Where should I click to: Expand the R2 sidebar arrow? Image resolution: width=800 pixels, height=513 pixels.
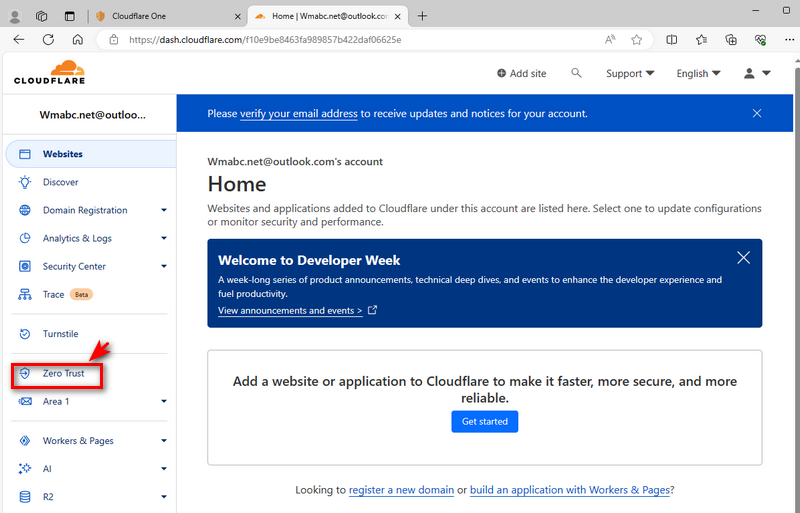(164, 497)
